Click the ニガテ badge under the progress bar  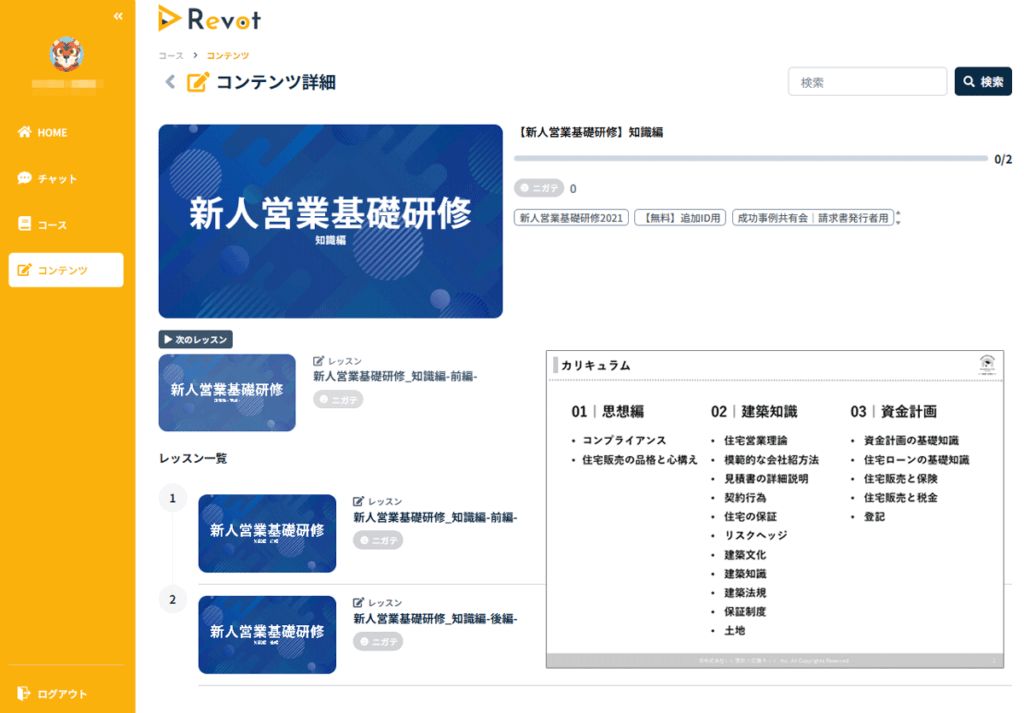[x=538, y=188]
